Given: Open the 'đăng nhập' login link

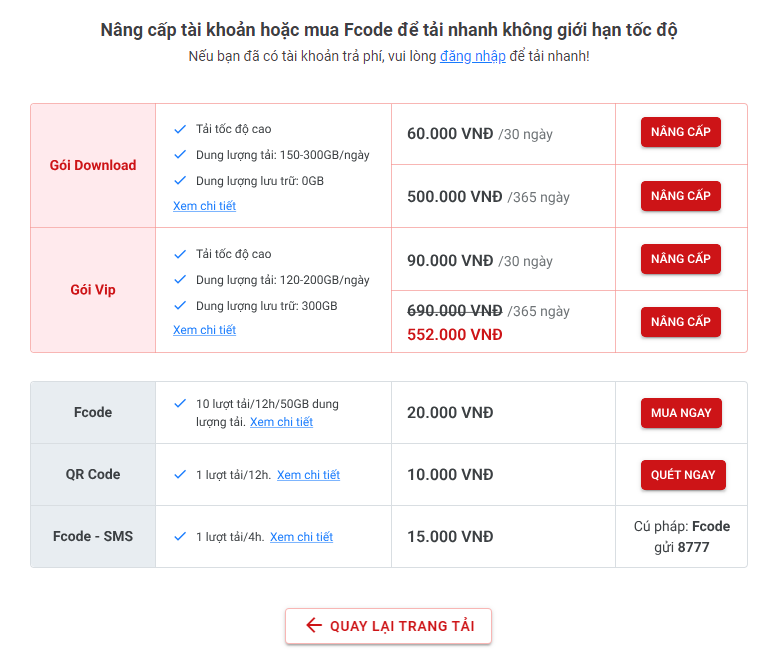Looking at the screenshot, I should point(472,56).
